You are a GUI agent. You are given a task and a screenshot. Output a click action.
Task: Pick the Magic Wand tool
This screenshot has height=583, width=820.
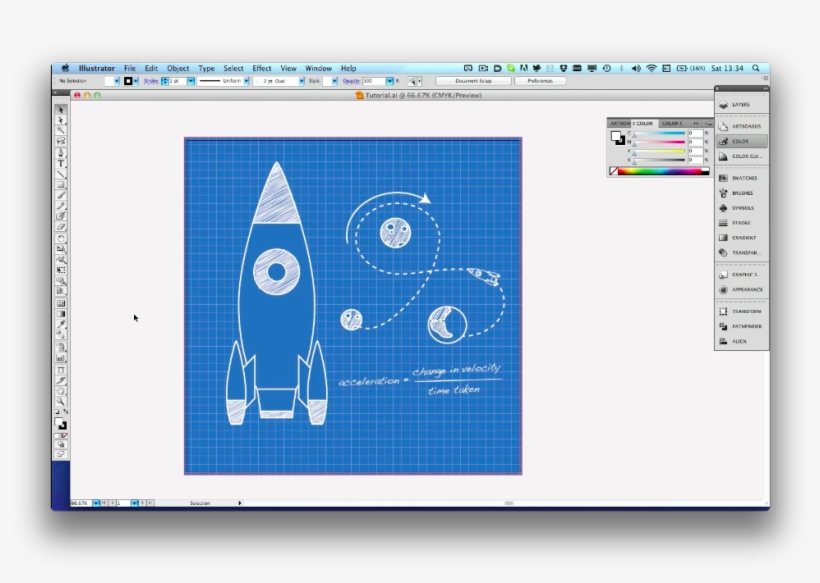[x=61, y=130]
